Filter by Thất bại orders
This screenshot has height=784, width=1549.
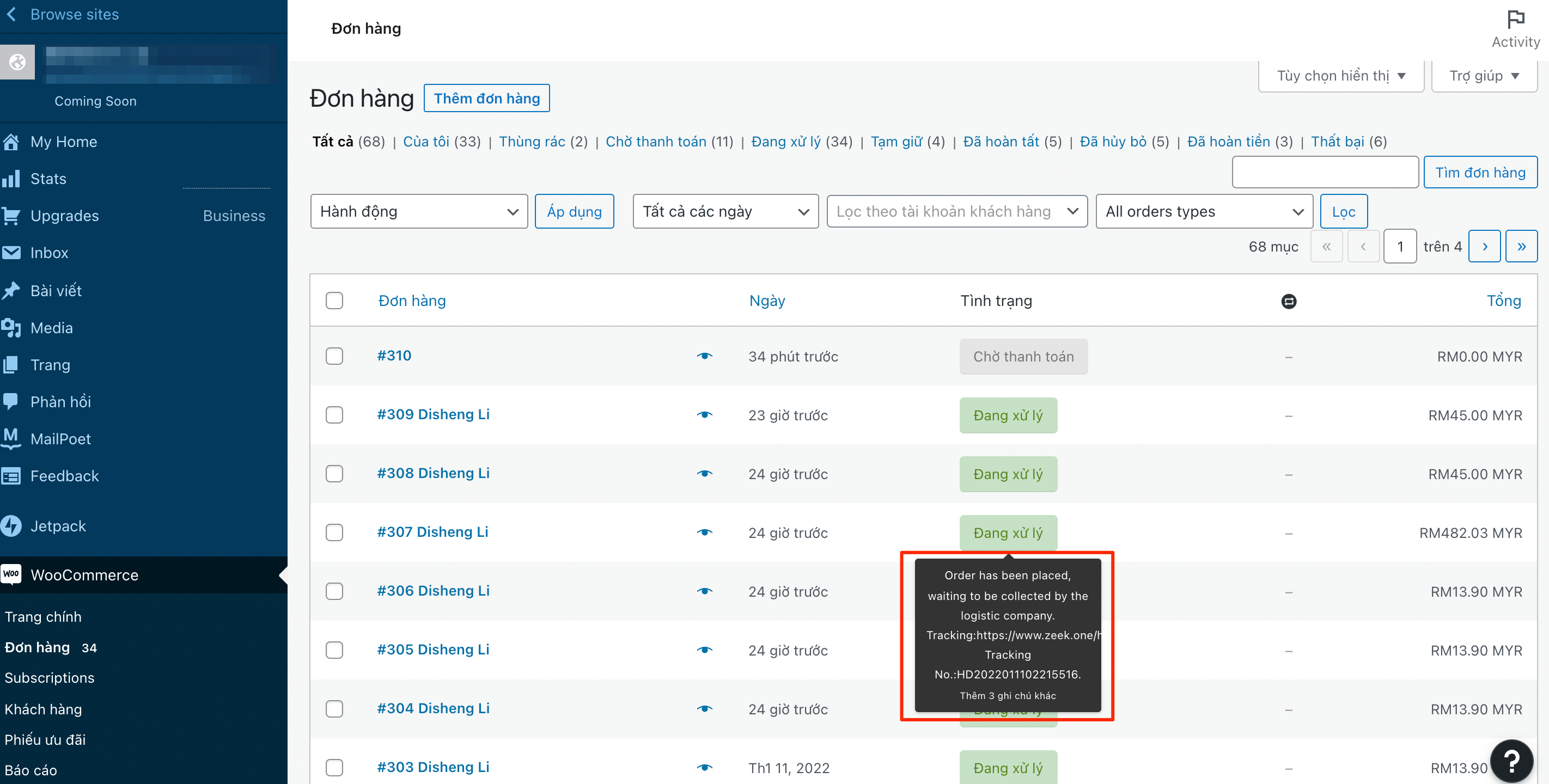tap(1337, 142)
